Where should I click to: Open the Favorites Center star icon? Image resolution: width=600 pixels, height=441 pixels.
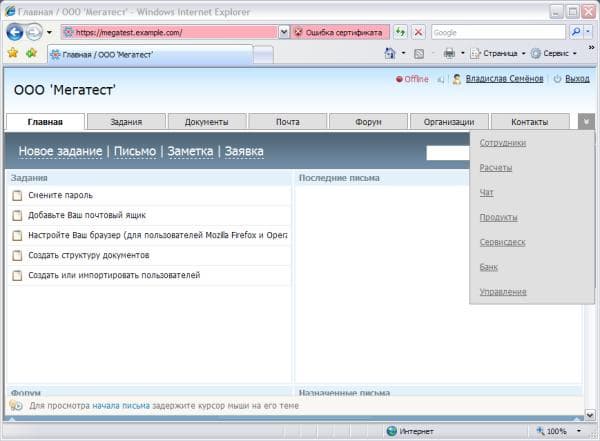[13, 53]
